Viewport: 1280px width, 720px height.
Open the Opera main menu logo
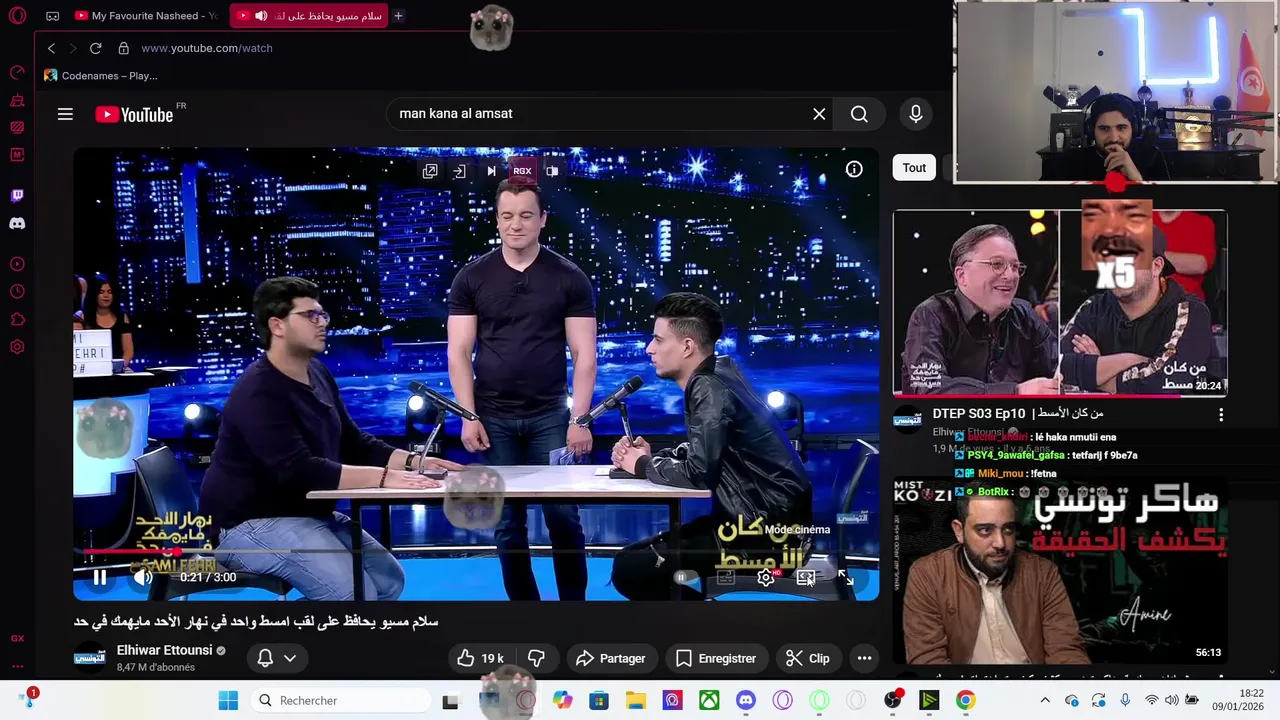17,16
